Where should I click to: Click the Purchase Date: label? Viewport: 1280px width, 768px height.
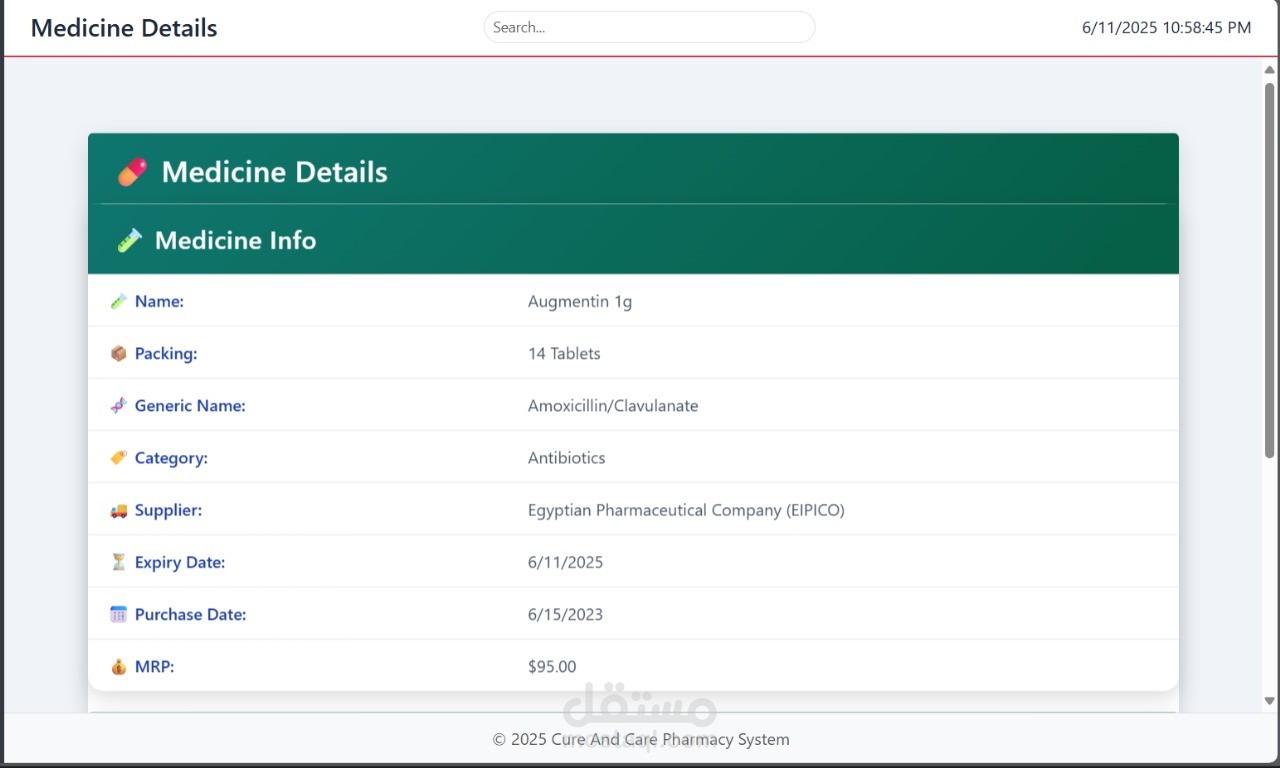click(190, 614)
